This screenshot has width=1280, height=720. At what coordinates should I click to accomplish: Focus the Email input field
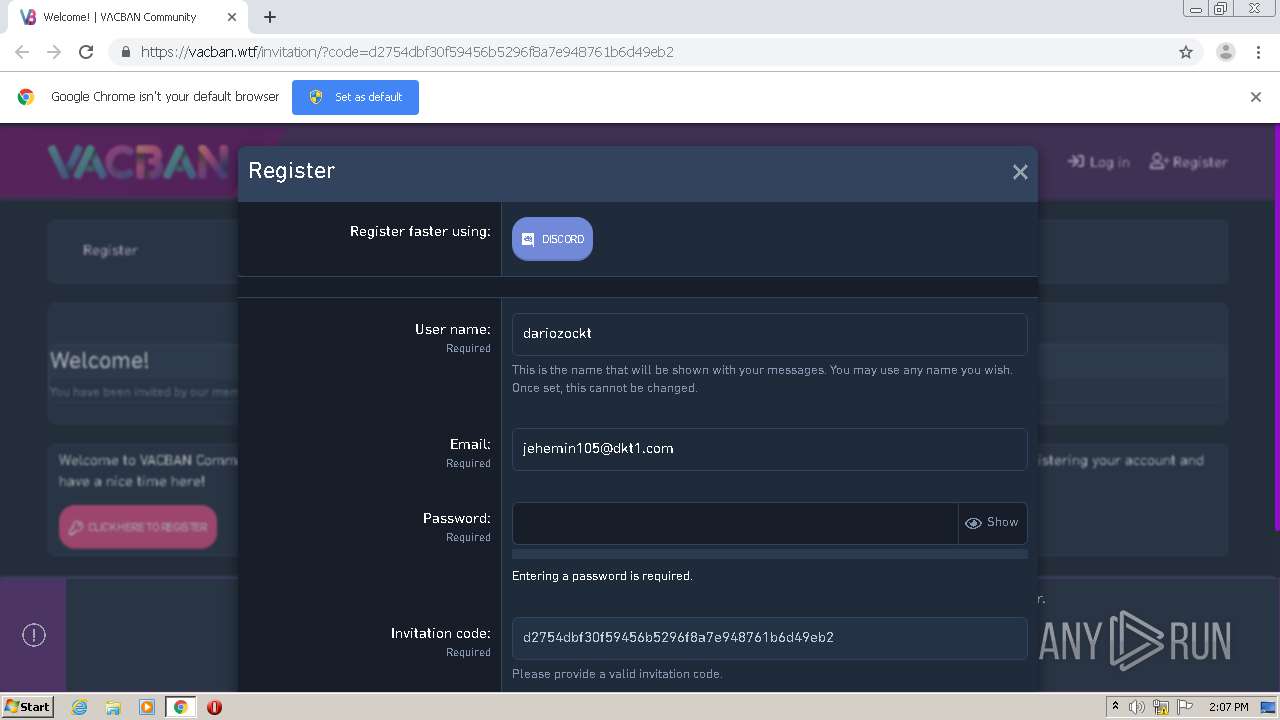[x=769, y=449]
